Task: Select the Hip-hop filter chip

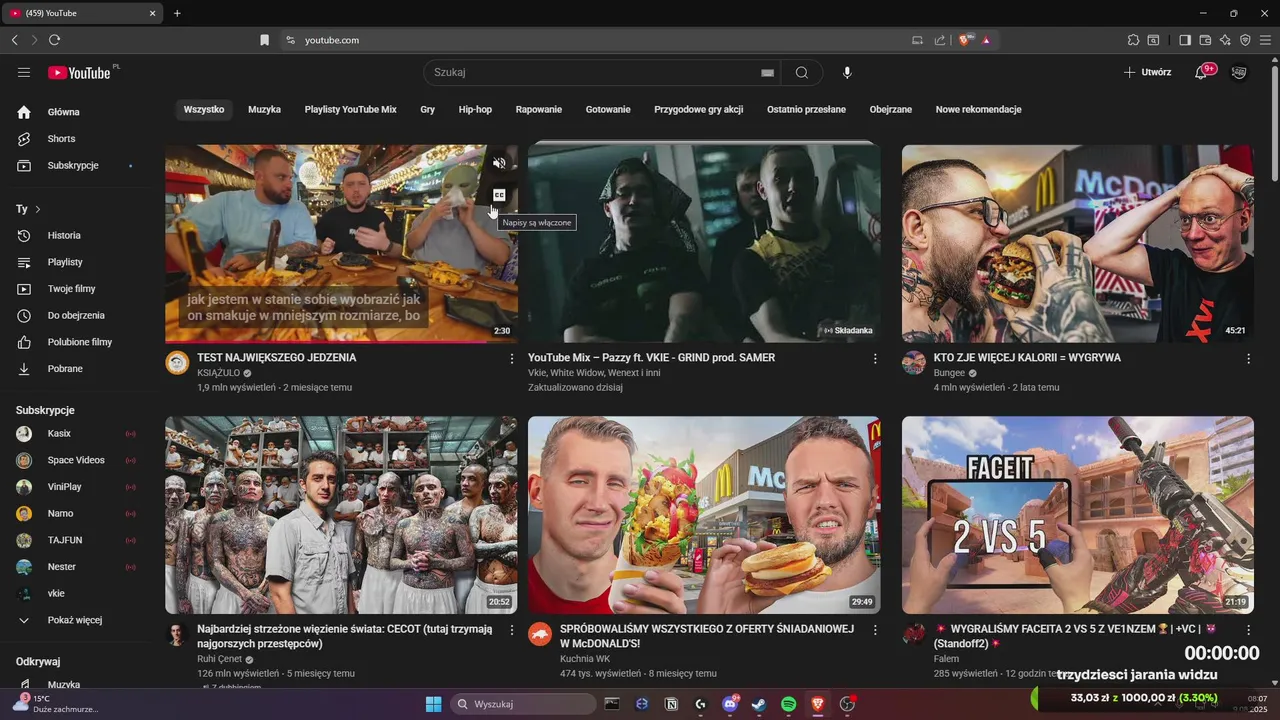Action: tap(475, 109)
